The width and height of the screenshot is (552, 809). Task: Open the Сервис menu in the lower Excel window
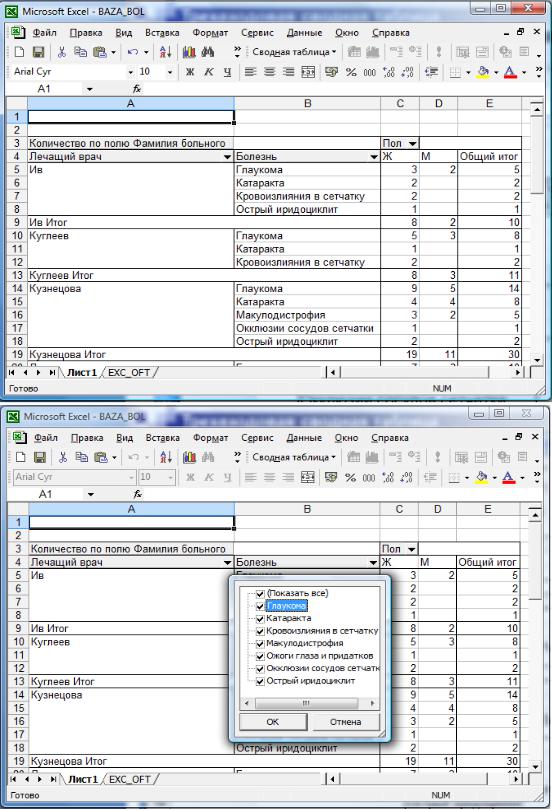tap(257, 438)
